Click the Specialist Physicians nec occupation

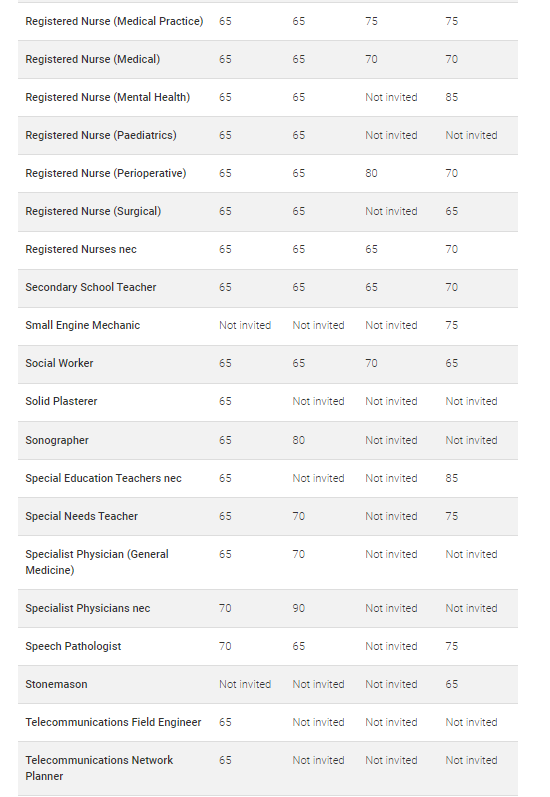[88, 608]
